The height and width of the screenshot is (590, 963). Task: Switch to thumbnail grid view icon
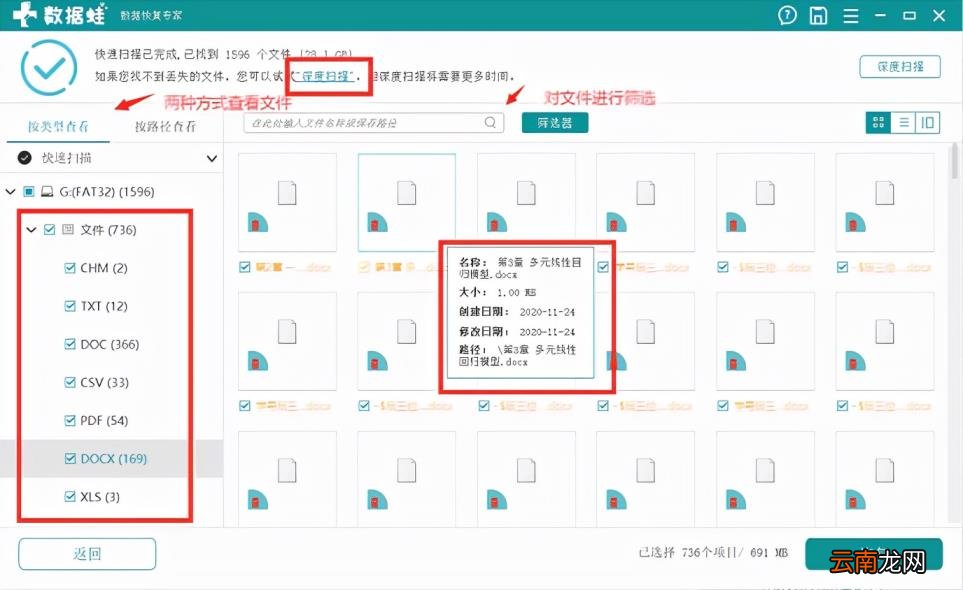(x=878, y=123)
